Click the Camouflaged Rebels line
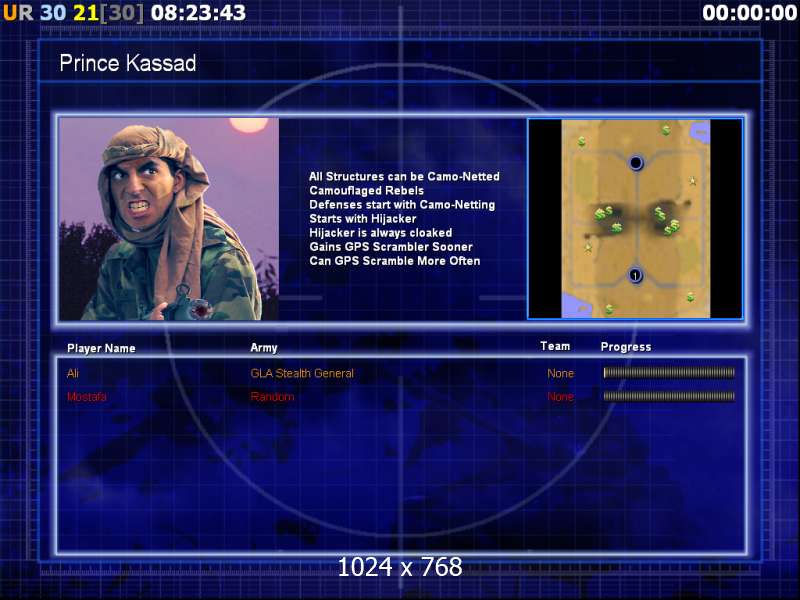This screenshot has width=800, height=600. pyautogui.click(x=366, y=191)
